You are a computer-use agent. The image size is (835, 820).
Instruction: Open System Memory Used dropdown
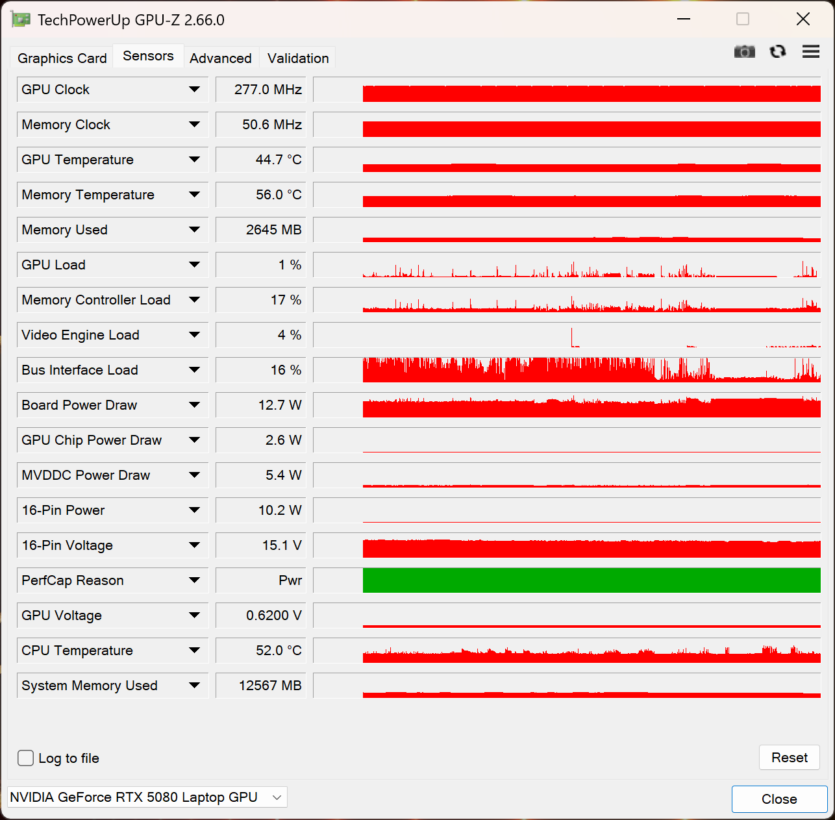tap(194, 685)
